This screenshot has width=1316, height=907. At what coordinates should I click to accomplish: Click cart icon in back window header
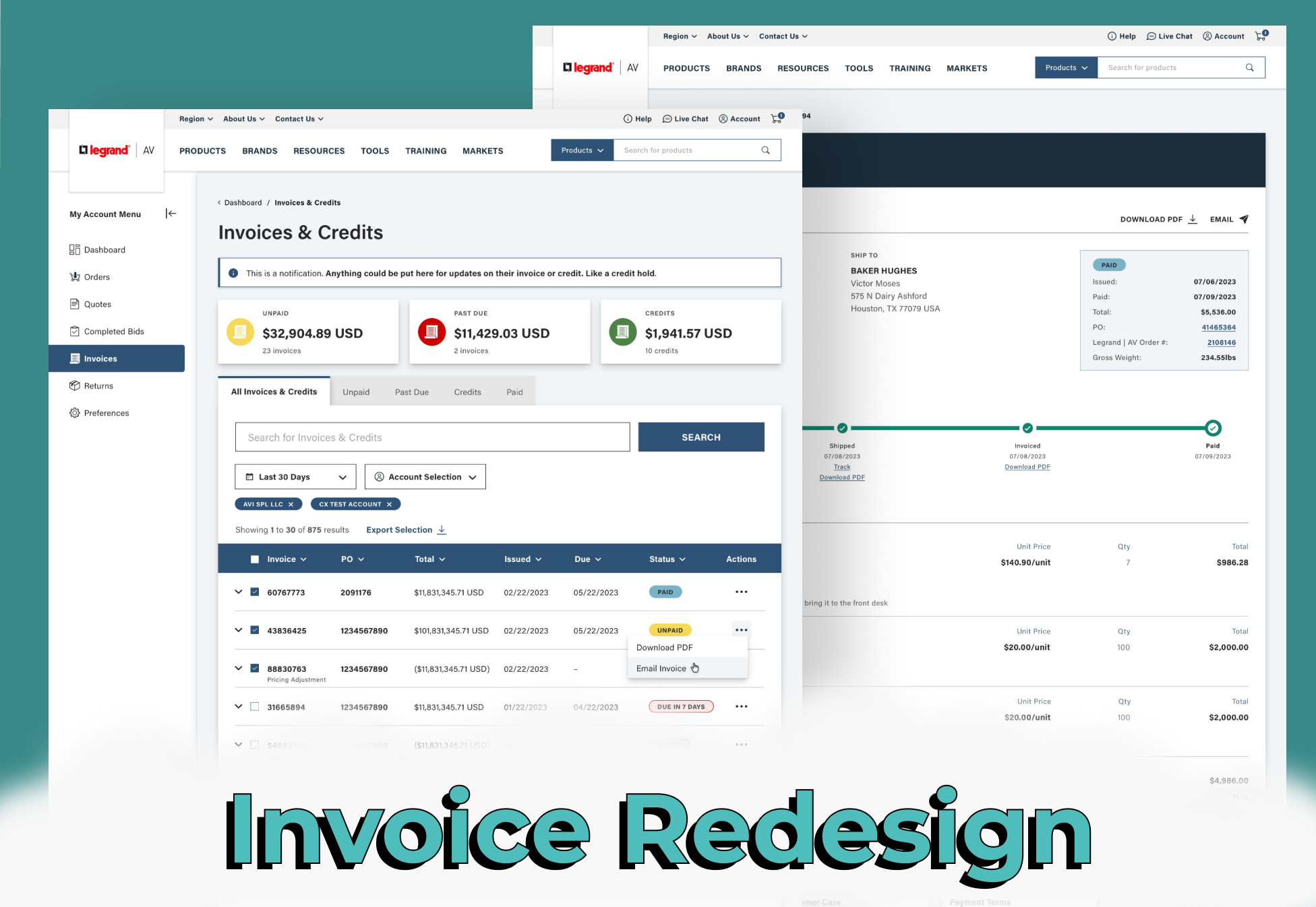(1261, 36)
